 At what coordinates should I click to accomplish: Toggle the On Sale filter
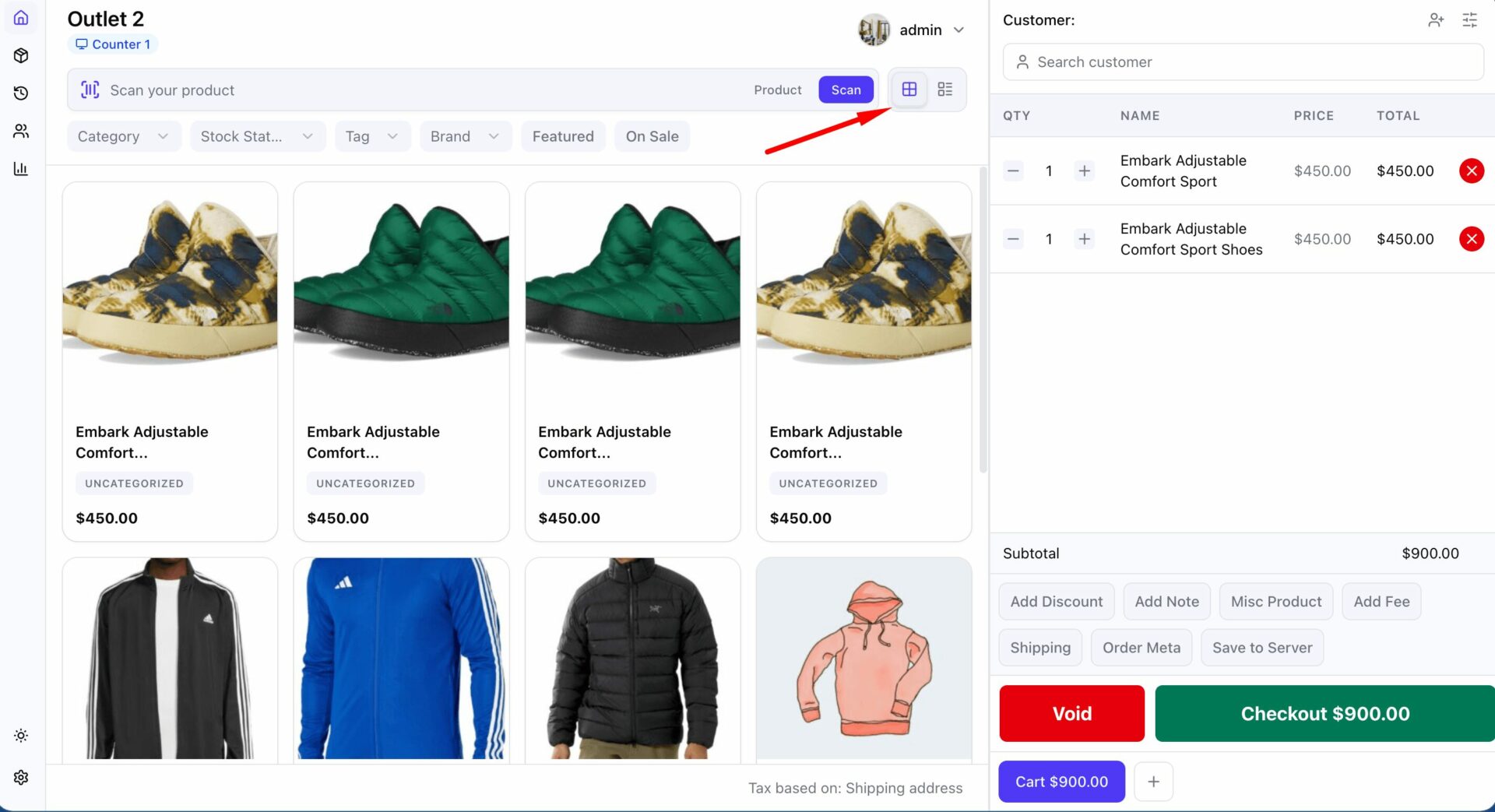click(653, 136)
